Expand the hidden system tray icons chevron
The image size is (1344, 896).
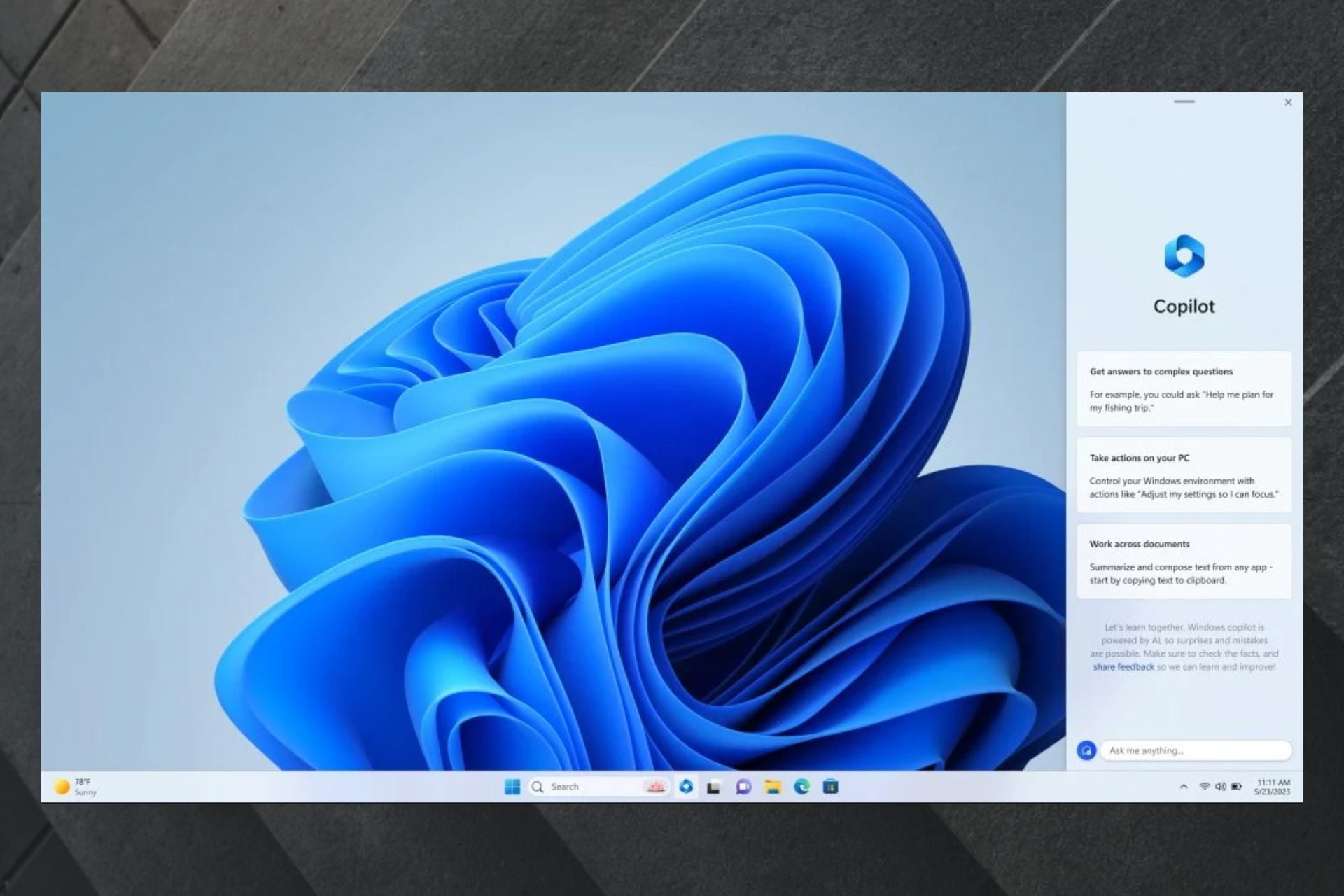click(x=1184, y=787)
